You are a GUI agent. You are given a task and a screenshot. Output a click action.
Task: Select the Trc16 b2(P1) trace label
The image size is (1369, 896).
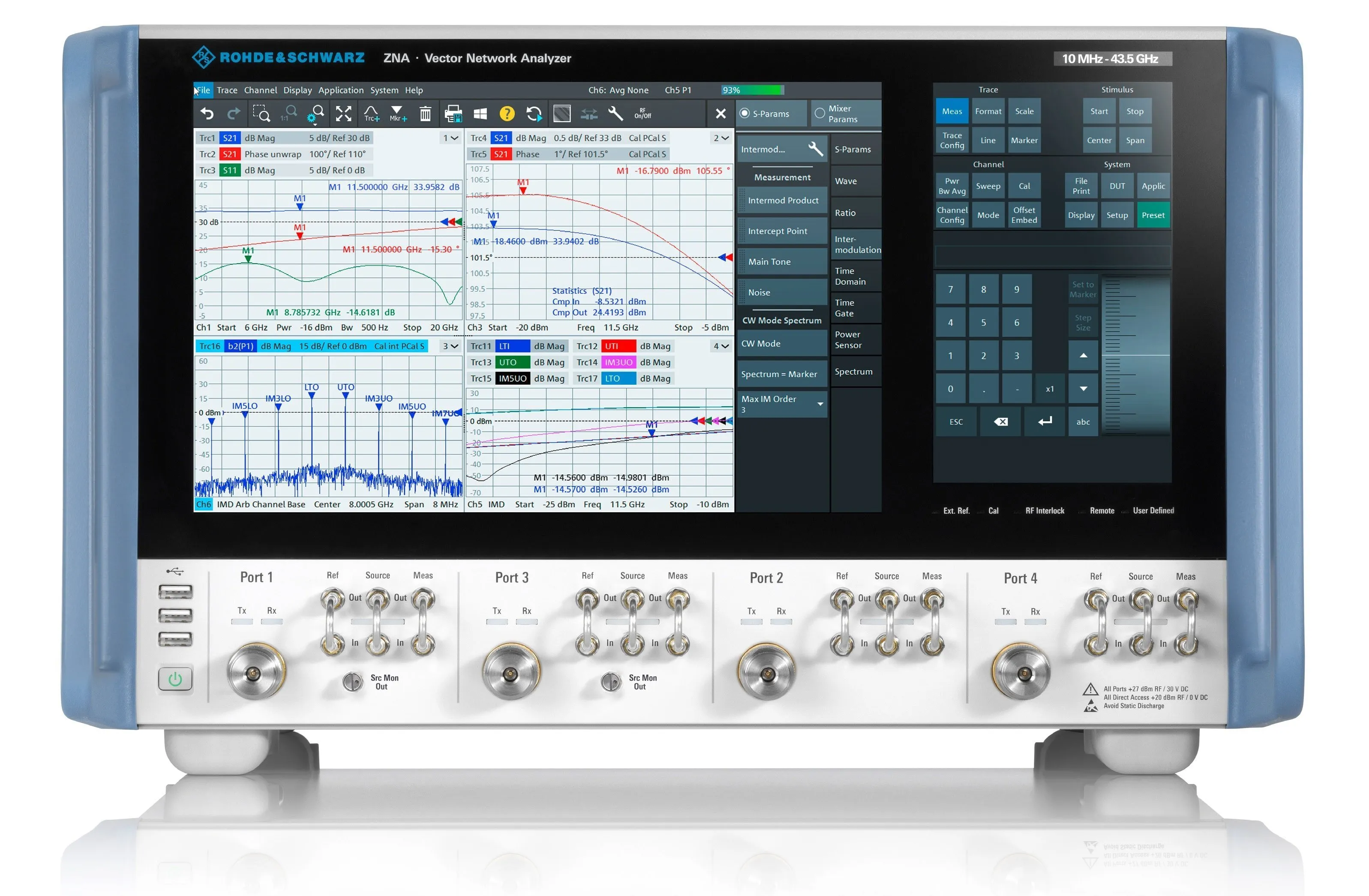click(x=311, y=346)
